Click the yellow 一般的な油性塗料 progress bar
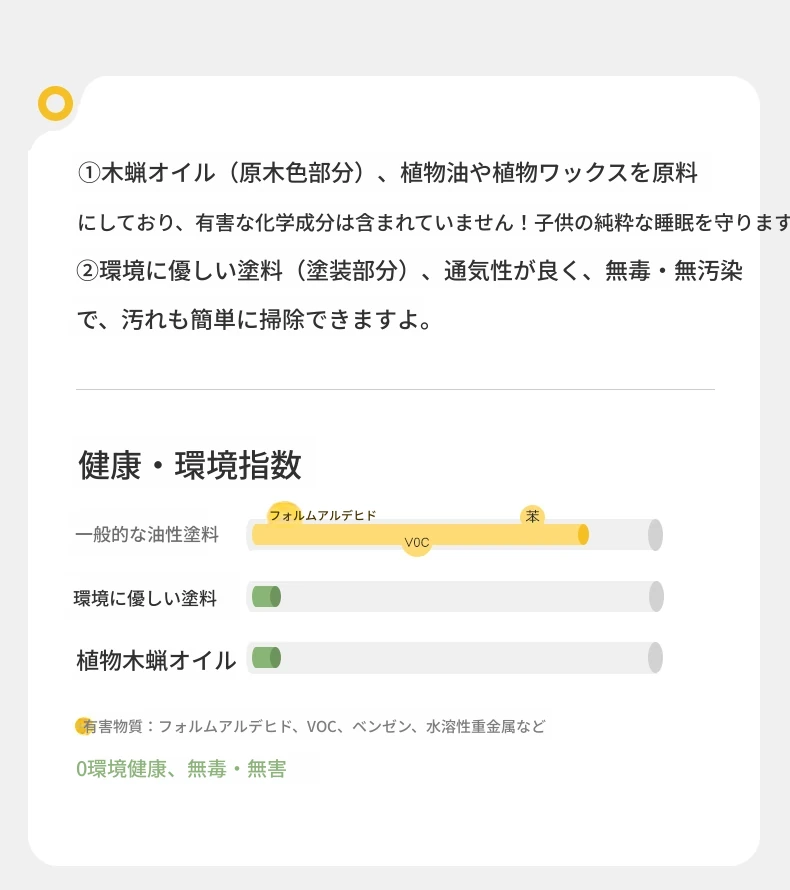The image size is (790, 890). pyautogui.click(x=420, y=535)
